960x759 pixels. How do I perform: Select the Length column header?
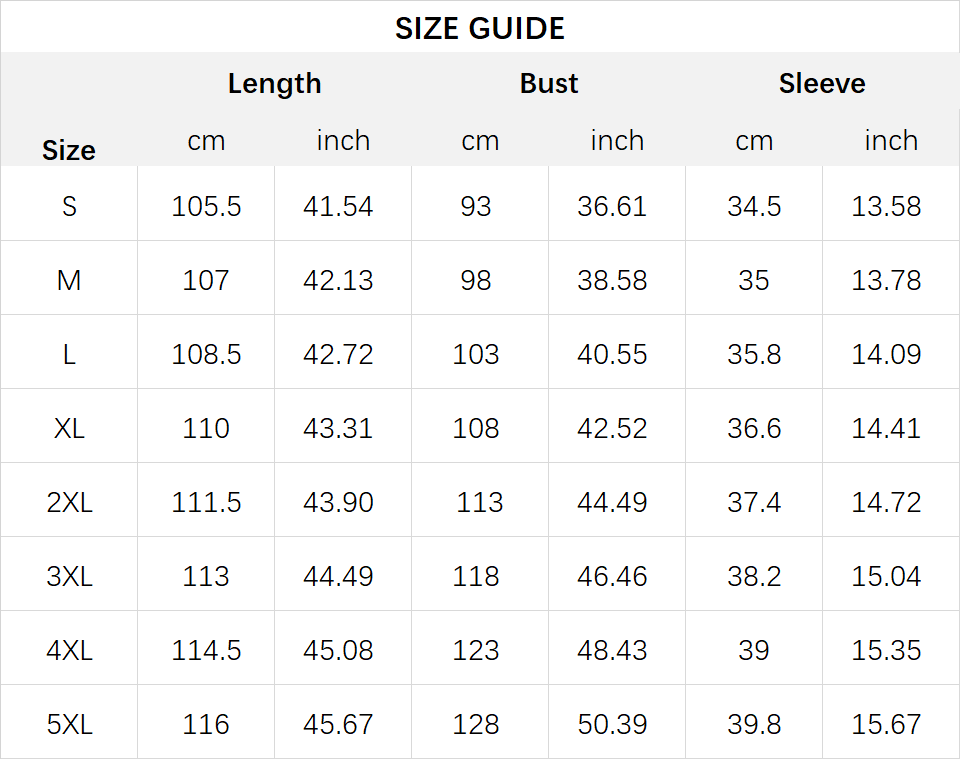point(274,84)
